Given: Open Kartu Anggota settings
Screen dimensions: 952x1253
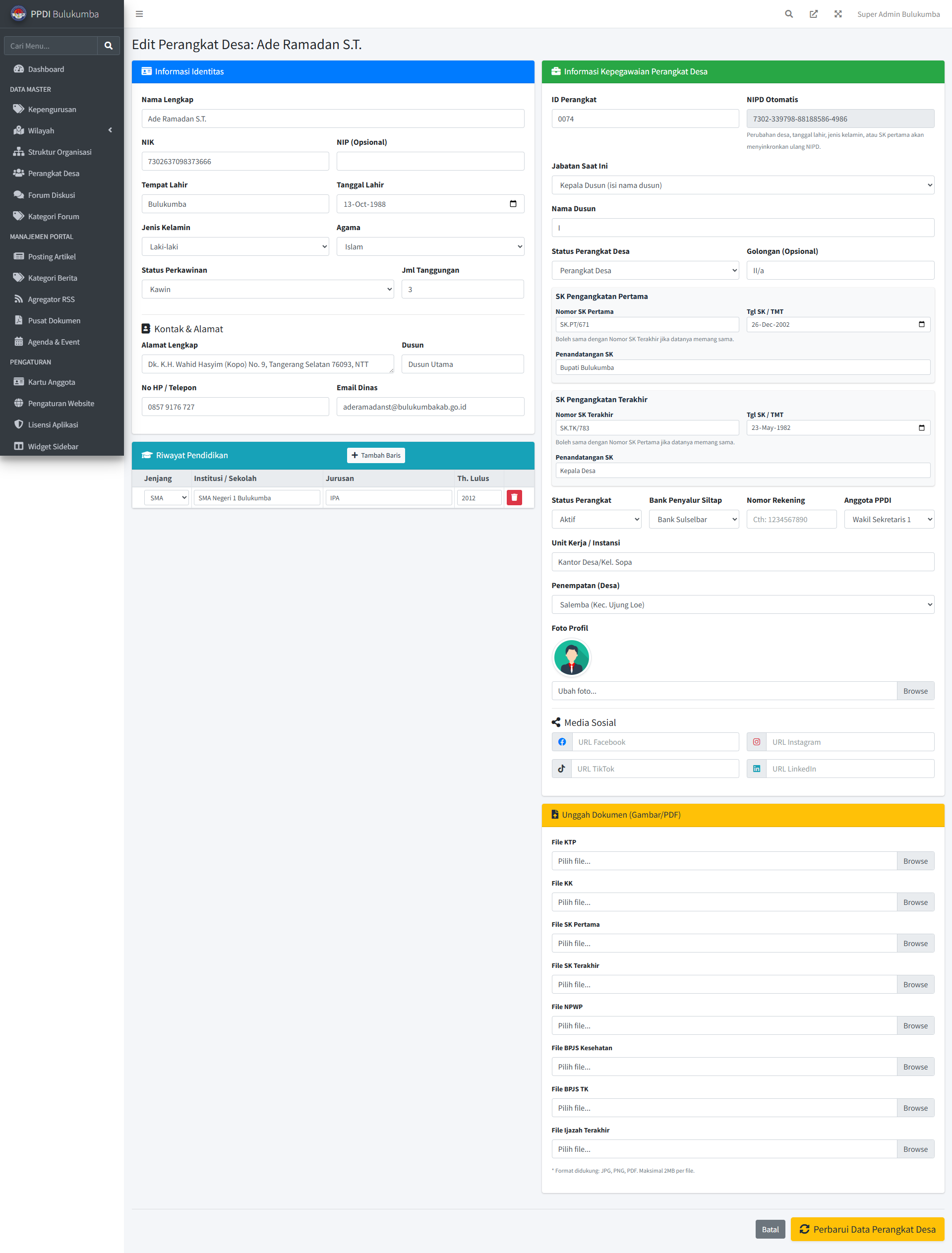Looking at the screenshot, I should click(62, 382).
